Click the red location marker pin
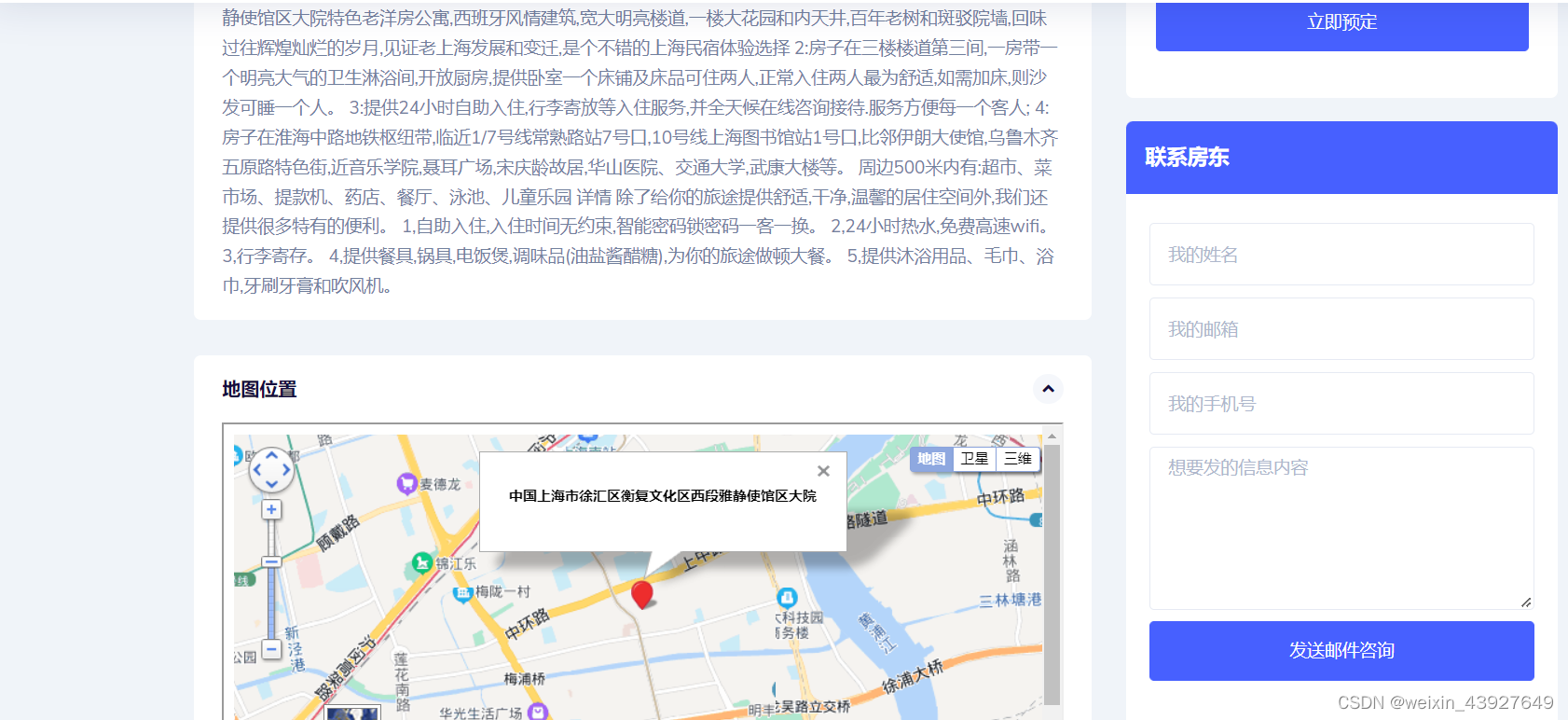This screenshot has width=1568, height=720. tap(642, 594)
